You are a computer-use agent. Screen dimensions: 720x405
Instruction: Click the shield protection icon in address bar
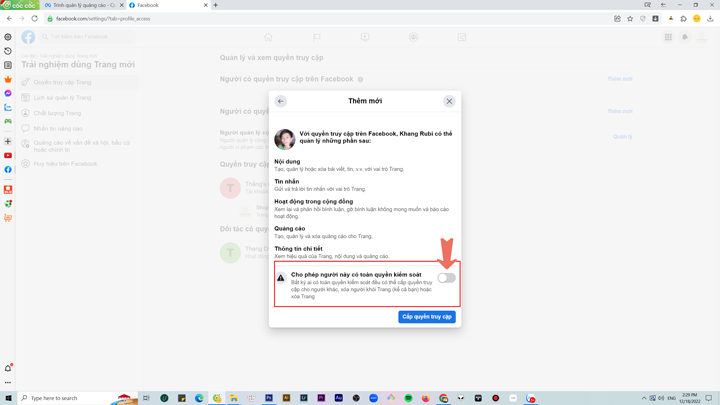click(x=642, y=19)
